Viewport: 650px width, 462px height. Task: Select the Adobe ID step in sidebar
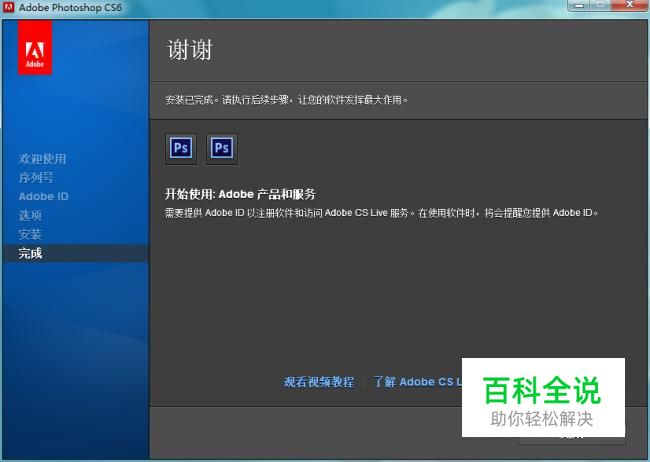coord(44,197)
